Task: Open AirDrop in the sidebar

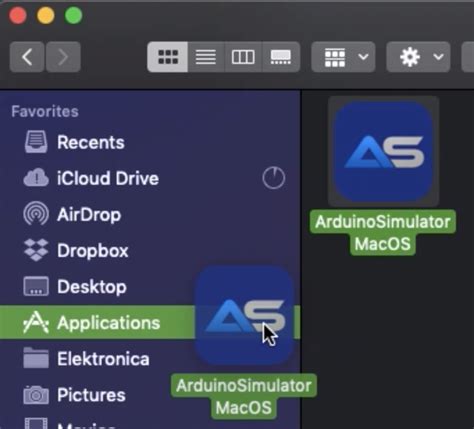Action: tap(150, 214)
